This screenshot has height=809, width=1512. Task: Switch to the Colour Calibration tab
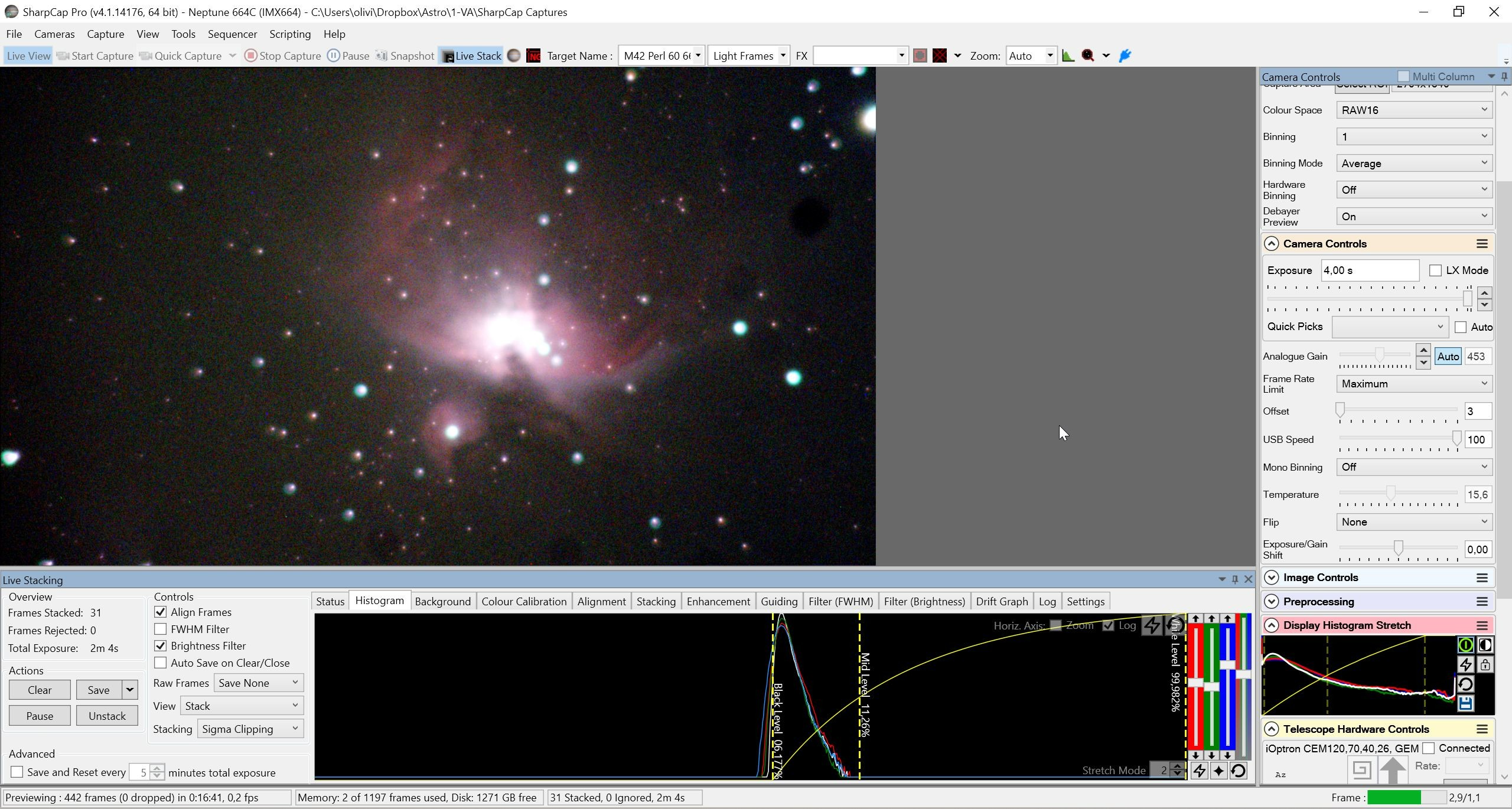coord(524,601)
